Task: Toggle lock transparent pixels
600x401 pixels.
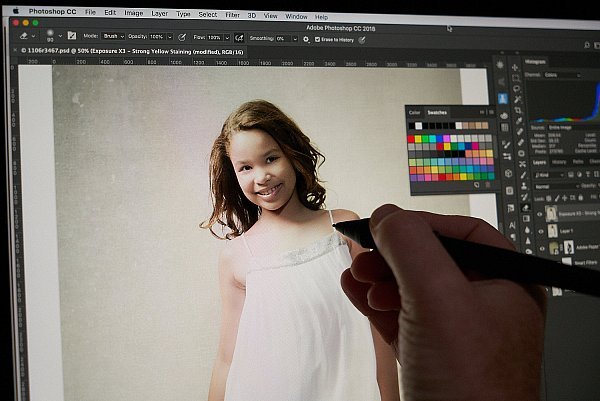Action: 548,199
